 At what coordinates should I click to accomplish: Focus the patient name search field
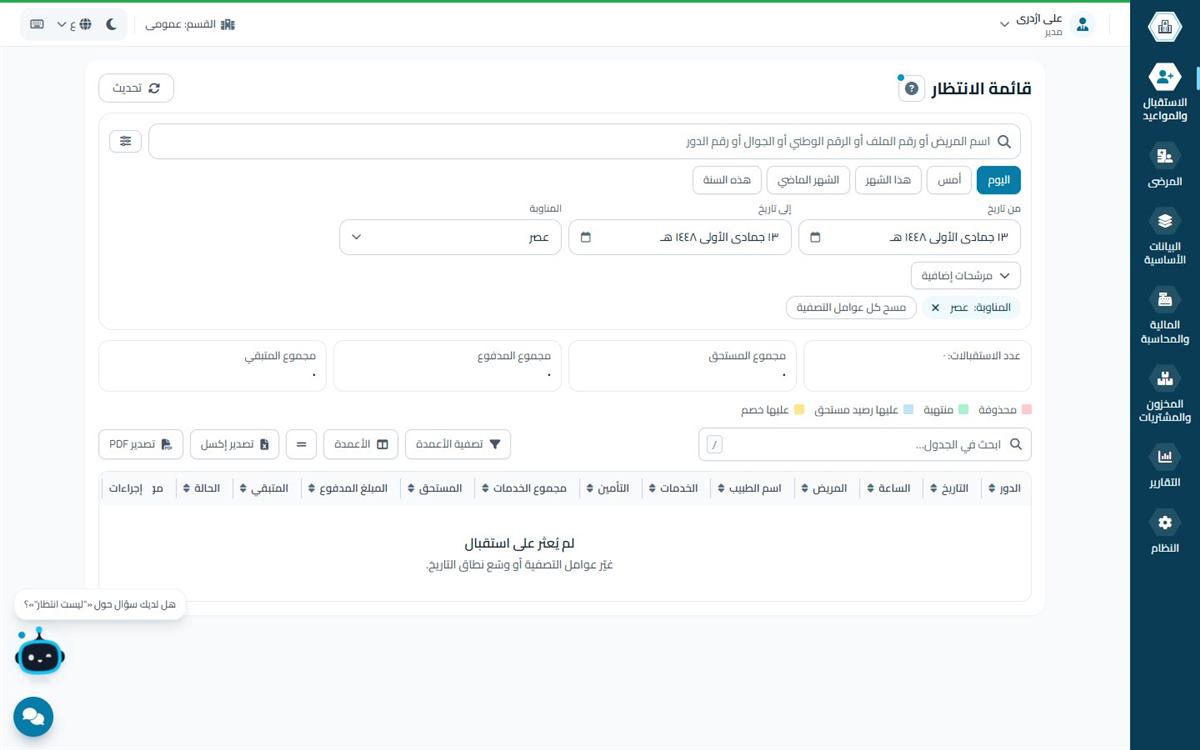pyautogui.click(x=585, y=141)
